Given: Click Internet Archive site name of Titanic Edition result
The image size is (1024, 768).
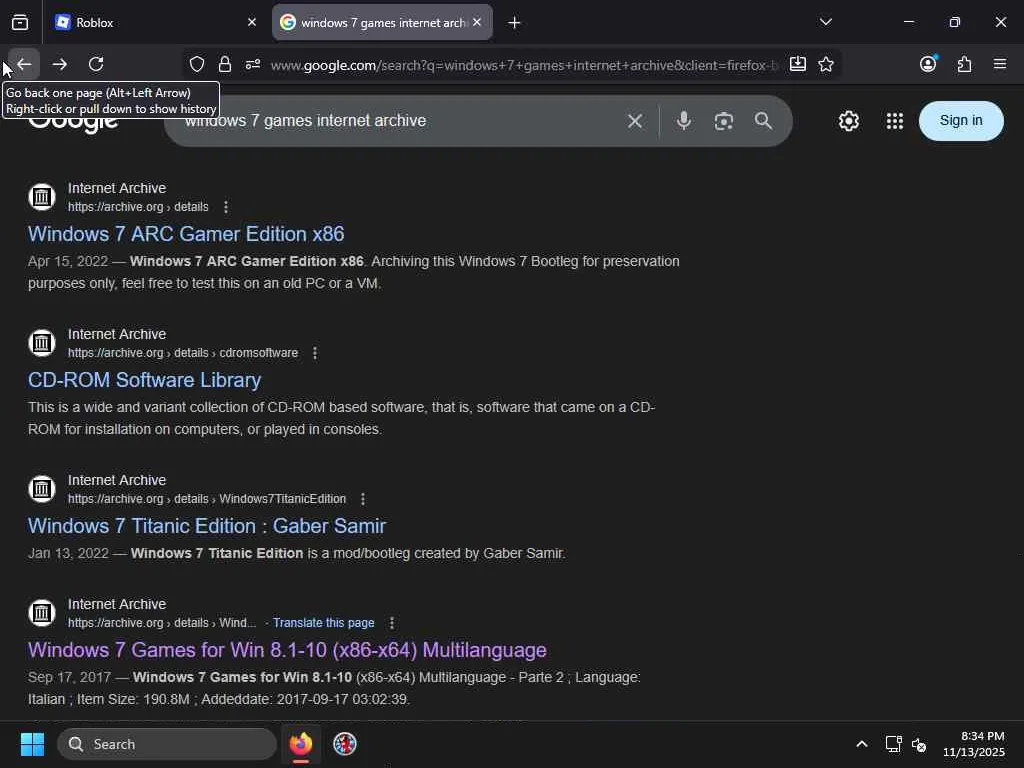Looking at the screenshot, I should coord(117,480).
